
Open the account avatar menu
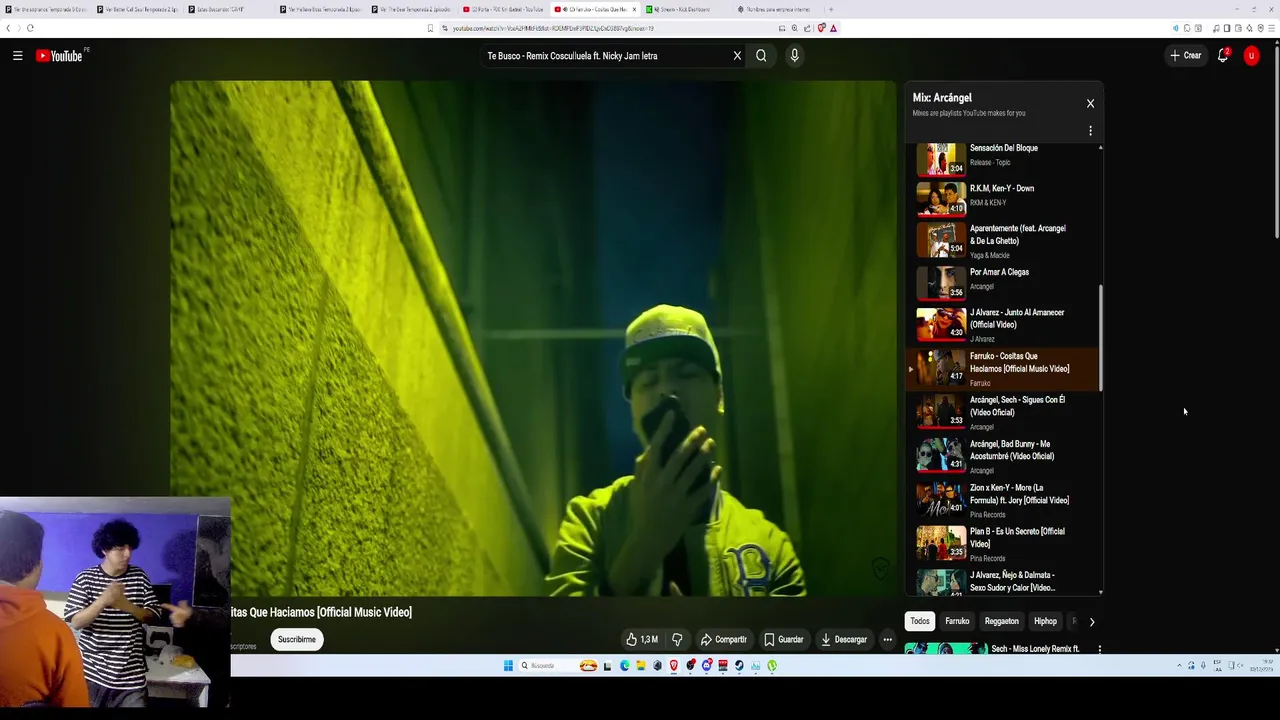click(1251, 56)
